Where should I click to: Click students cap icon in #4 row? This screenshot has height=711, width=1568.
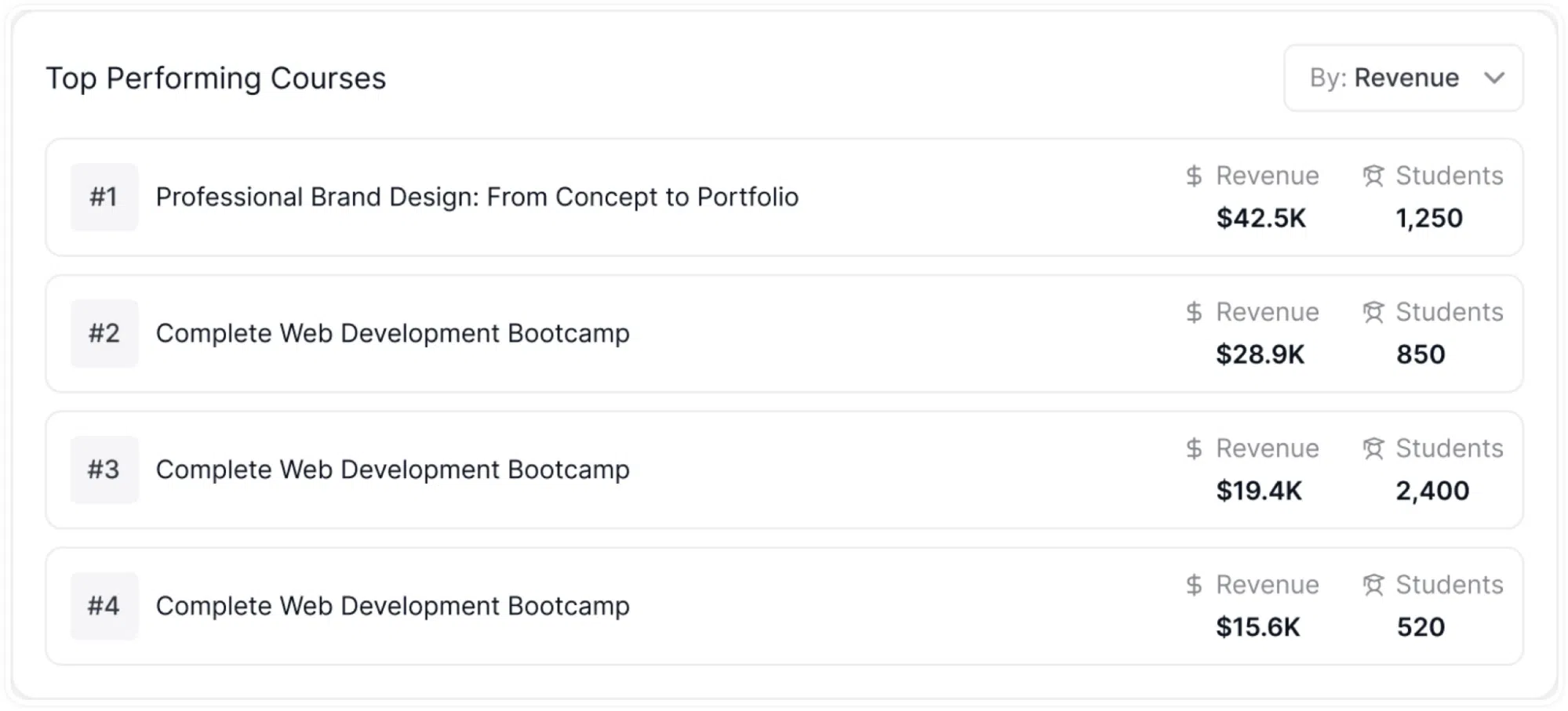(x=1373, y=585)
